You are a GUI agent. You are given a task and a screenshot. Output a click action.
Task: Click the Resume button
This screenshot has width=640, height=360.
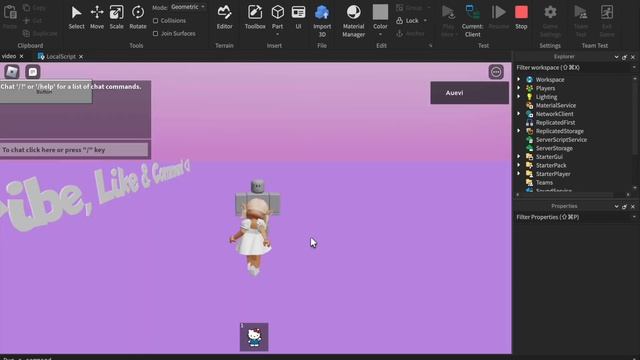pyautogui.click(x=498, y=17)
